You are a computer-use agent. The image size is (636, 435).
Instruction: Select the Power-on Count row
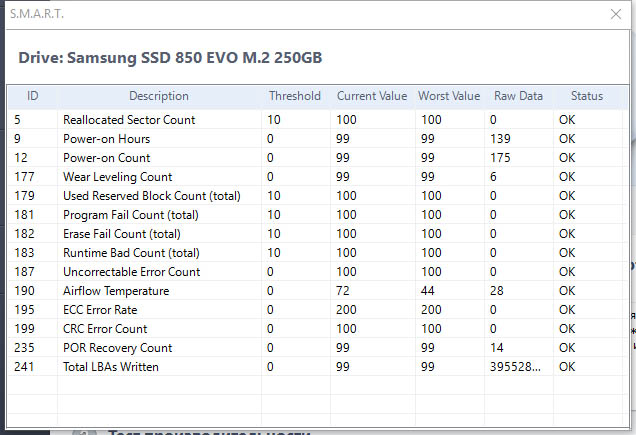[316, 158]
